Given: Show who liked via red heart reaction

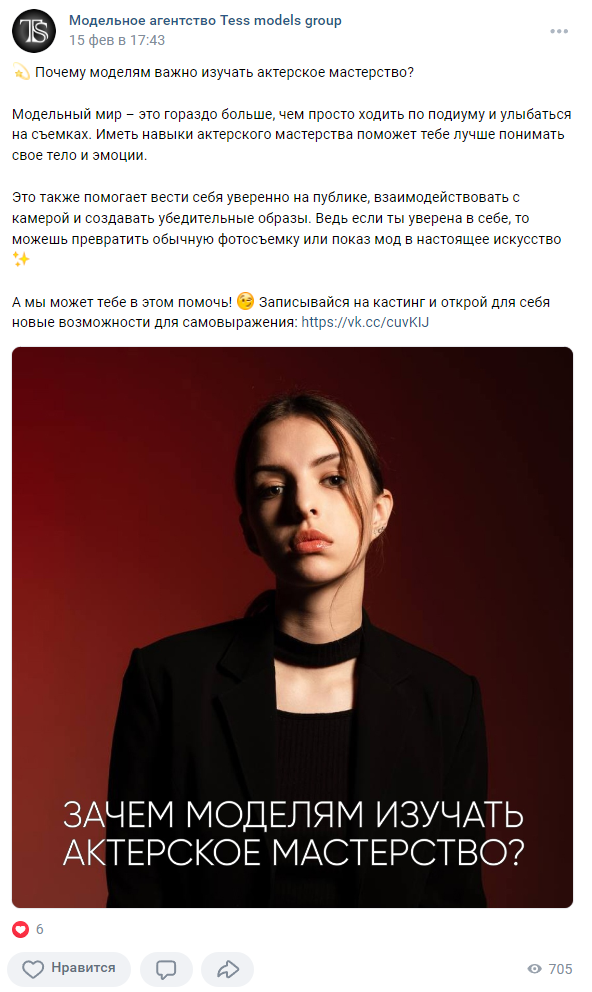Looking at the screenshot, I should (21, 929).
